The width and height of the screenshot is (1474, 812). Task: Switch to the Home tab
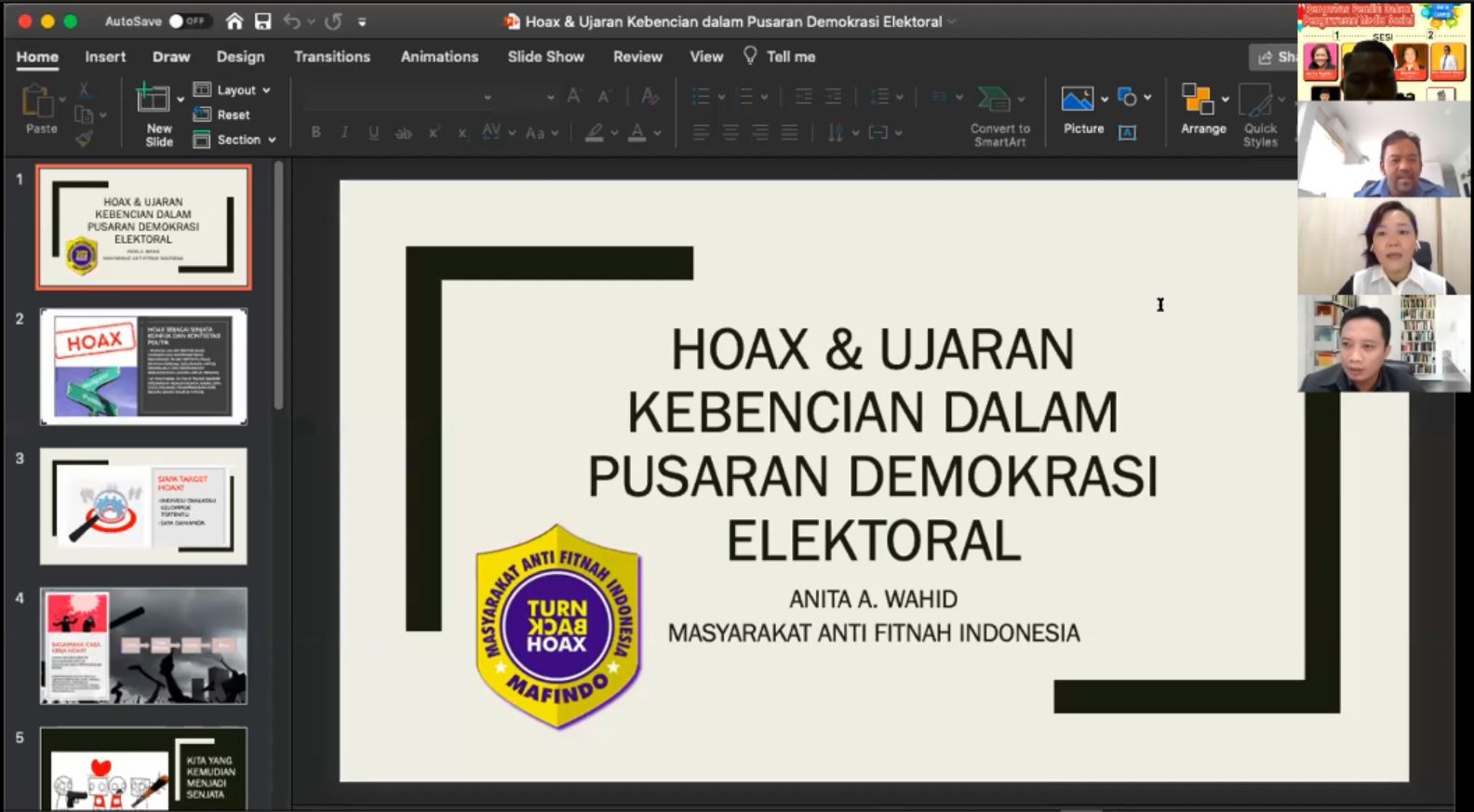coord(37,57)
